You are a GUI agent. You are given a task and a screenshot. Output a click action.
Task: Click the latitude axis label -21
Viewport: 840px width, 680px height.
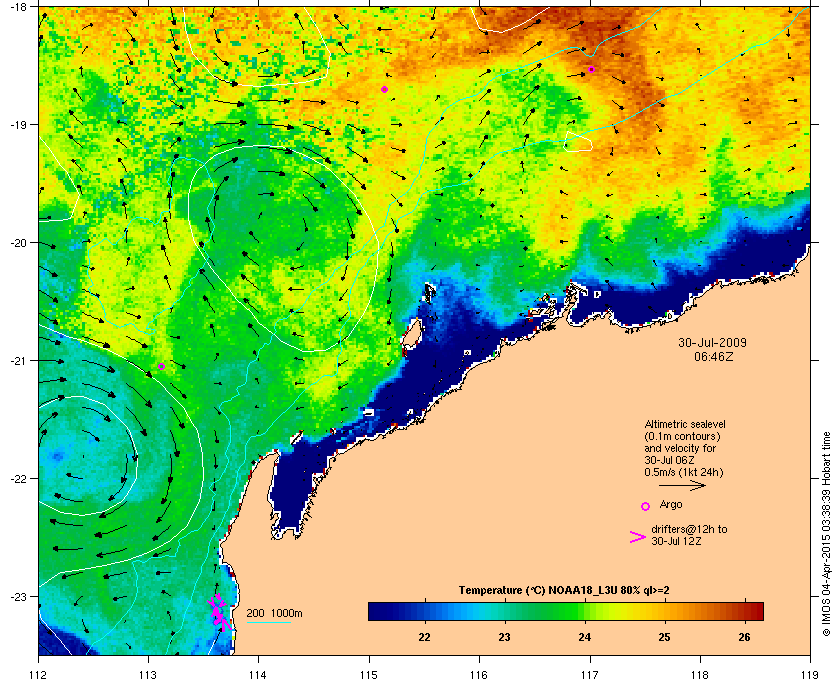pos(19,360)
